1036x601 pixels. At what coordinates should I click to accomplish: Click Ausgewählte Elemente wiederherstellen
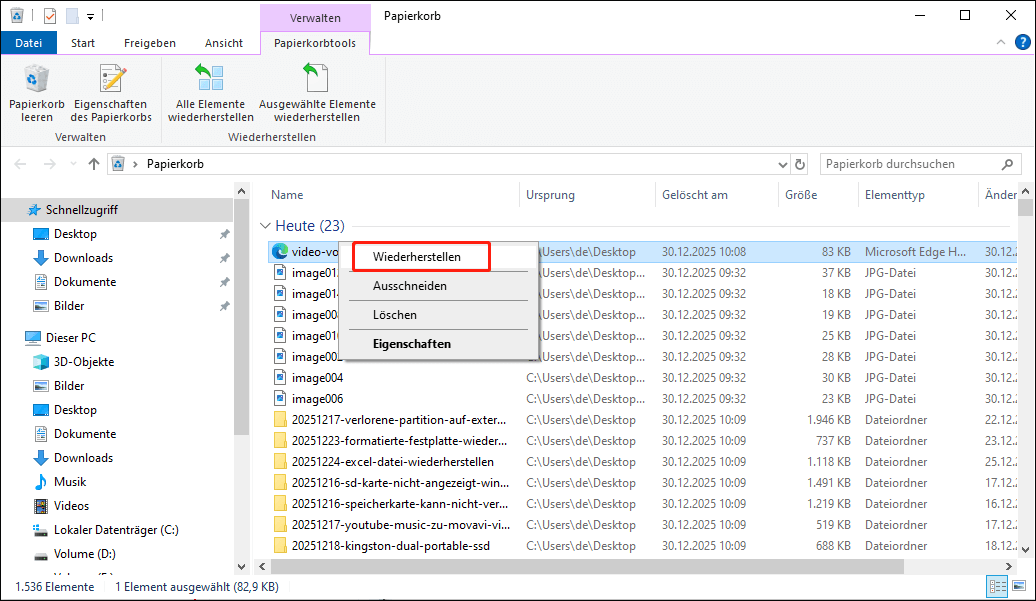(317, 93)
